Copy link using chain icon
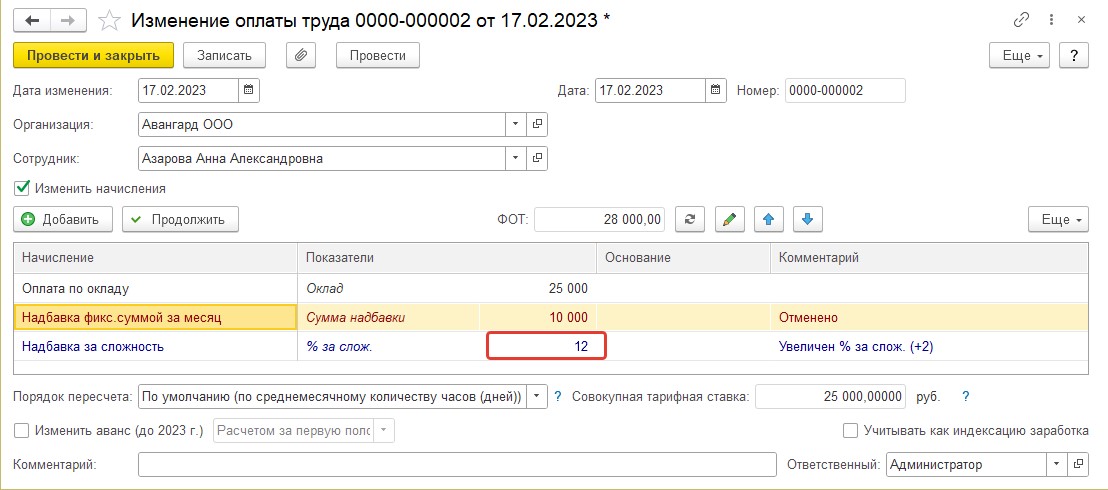This screenshot has height=490, width=1108. [1021, 21]
